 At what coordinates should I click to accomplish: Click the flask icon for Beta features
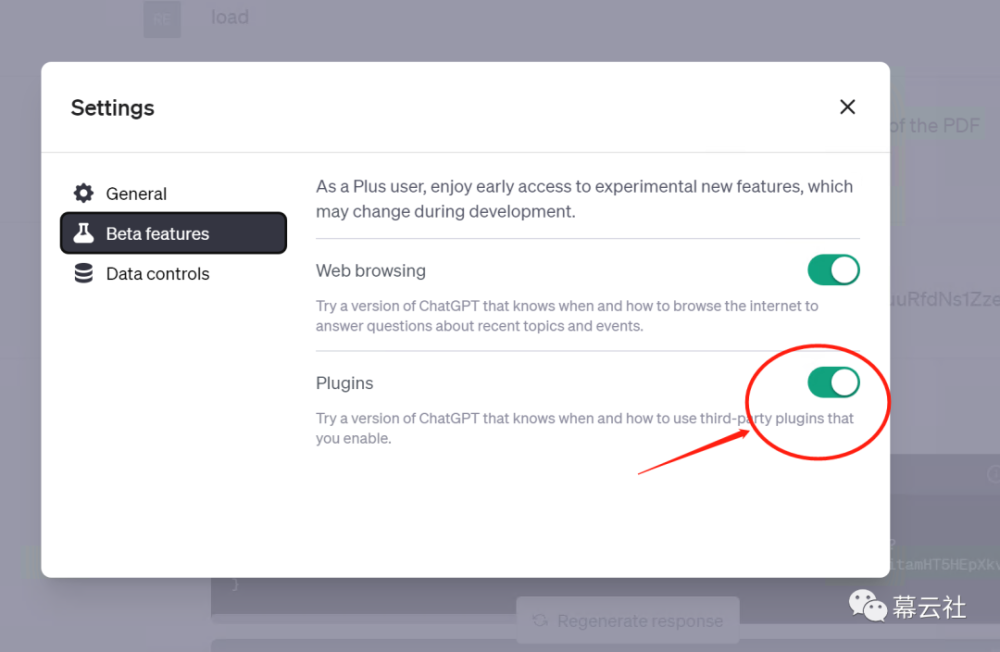click(84, 234)
